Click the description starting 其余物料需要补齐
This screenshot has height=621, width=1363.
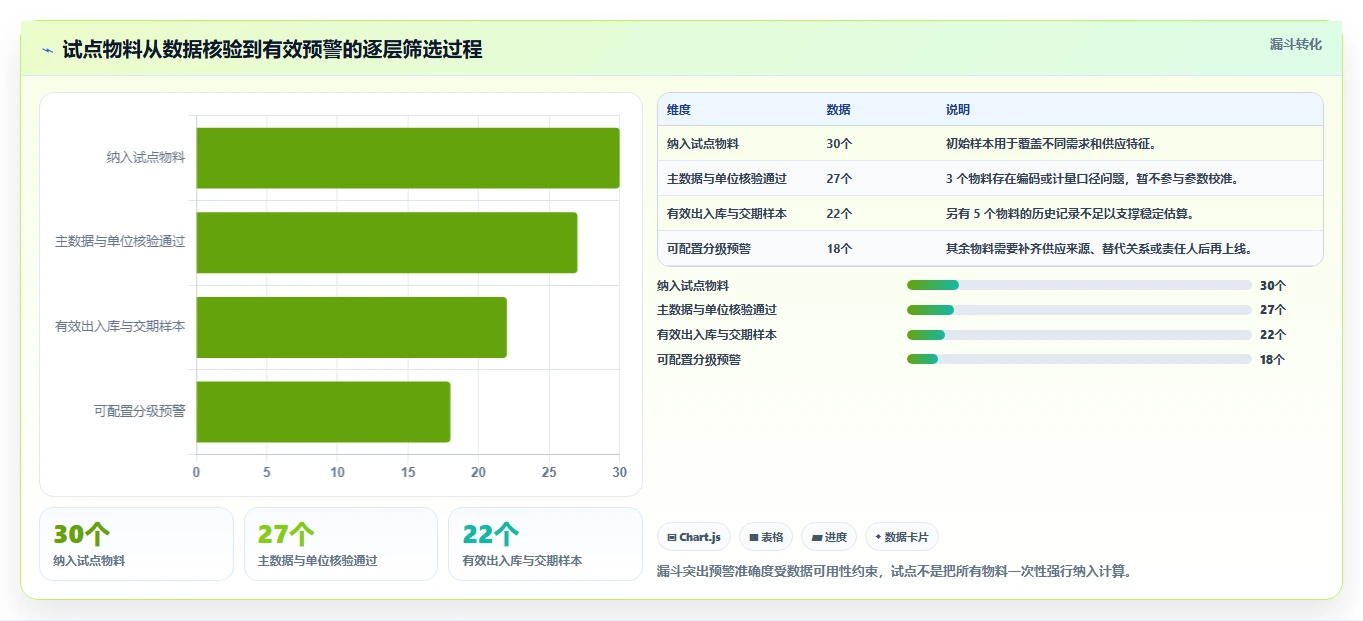click(1099, 249)
